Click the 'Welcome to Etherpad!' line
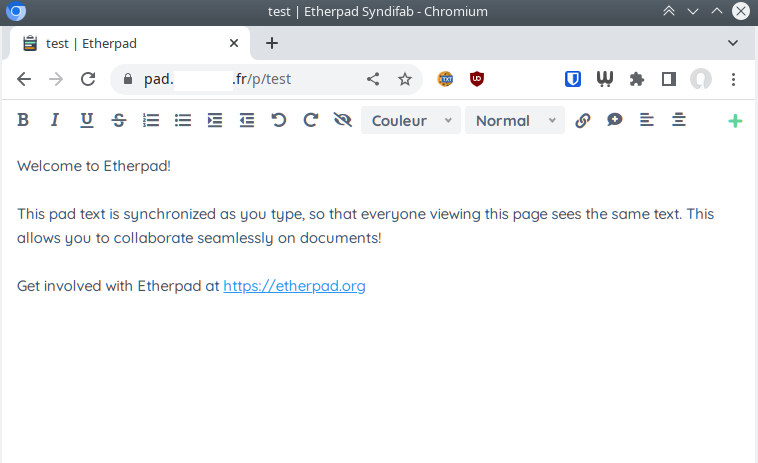 [x=94, y=166]
